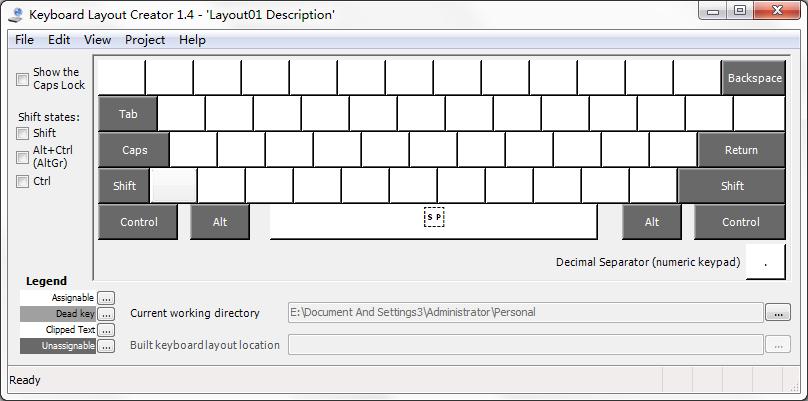This screenshot has height=401, width=808.
Task: Check the Alt+Ctrl (AltGr) checkbox
Action: click(x=23, y=157)
